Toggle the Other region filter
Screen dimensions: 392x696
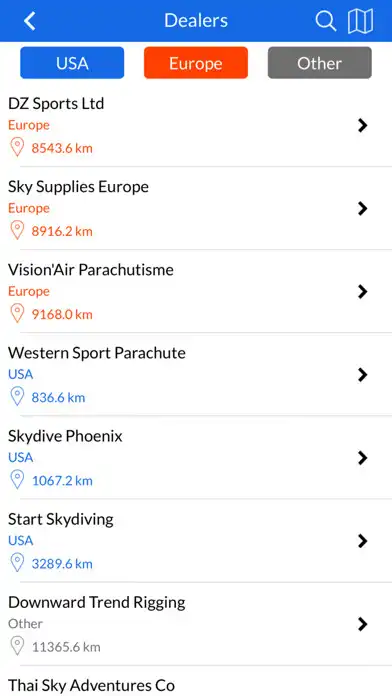click(x=320, y=63)
